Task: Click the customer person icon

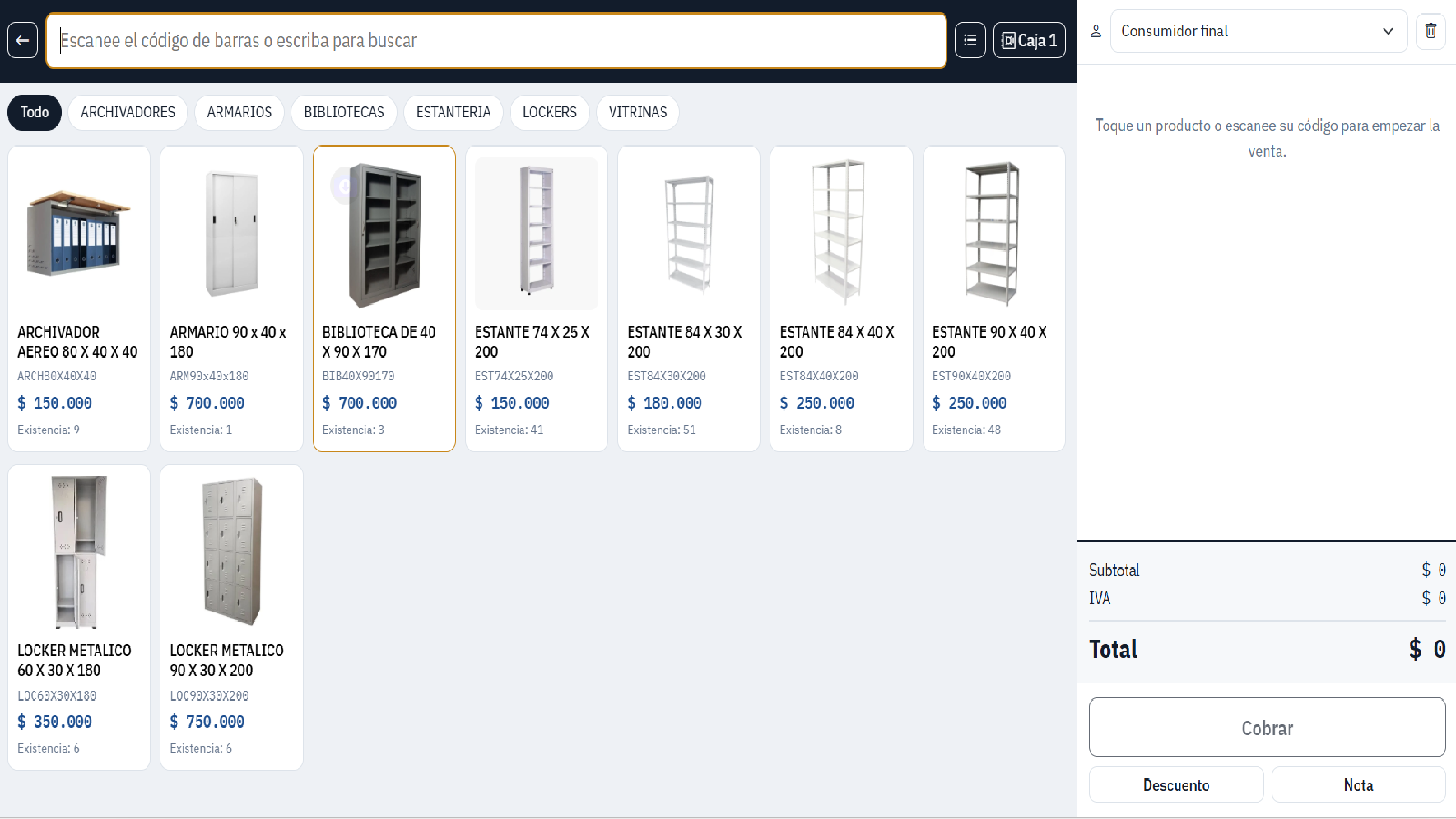Action: (1096, 31)
